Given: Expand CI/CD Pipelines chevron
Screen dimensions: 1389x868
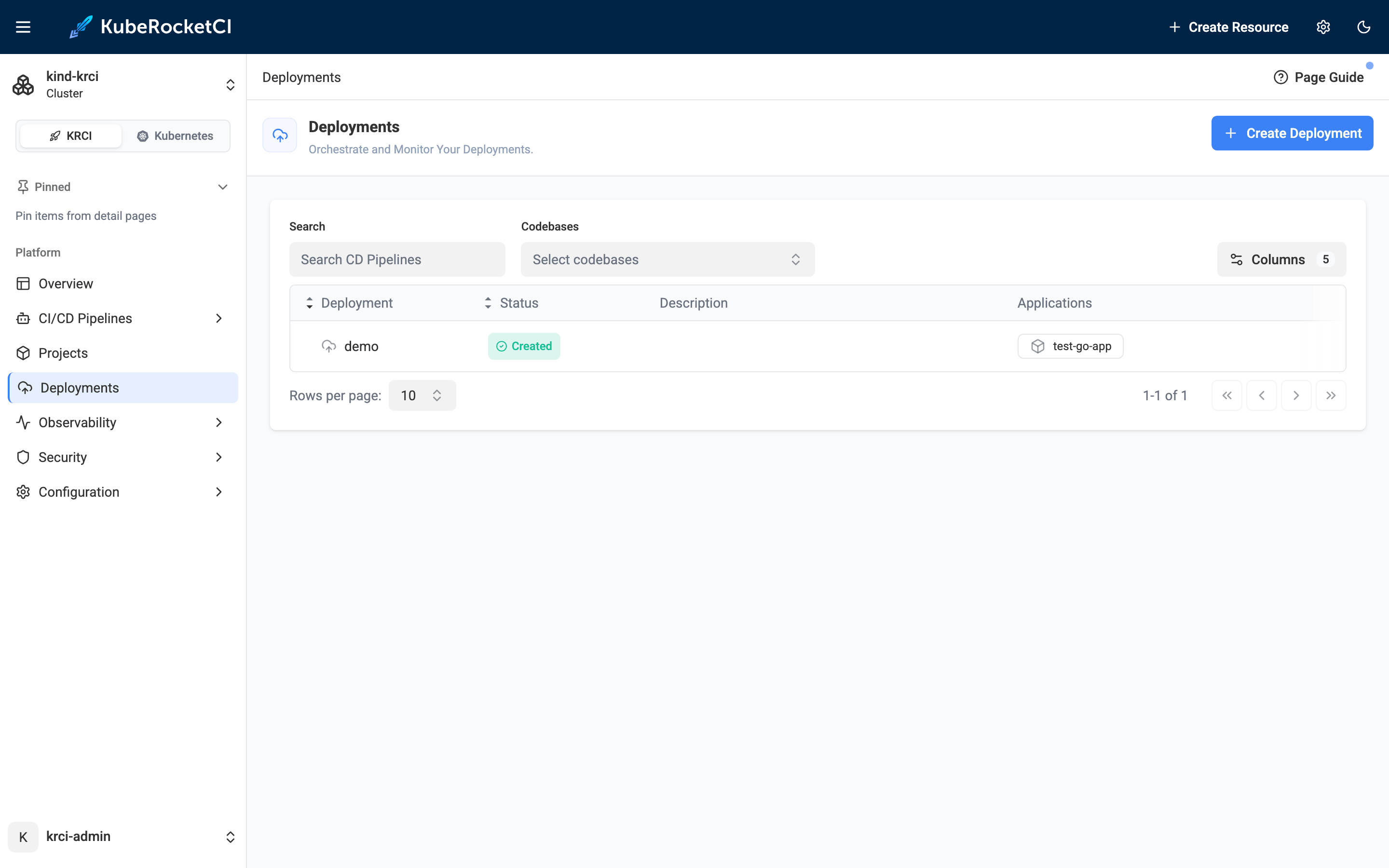Looking at the screenshot, I should coord(218,318).
